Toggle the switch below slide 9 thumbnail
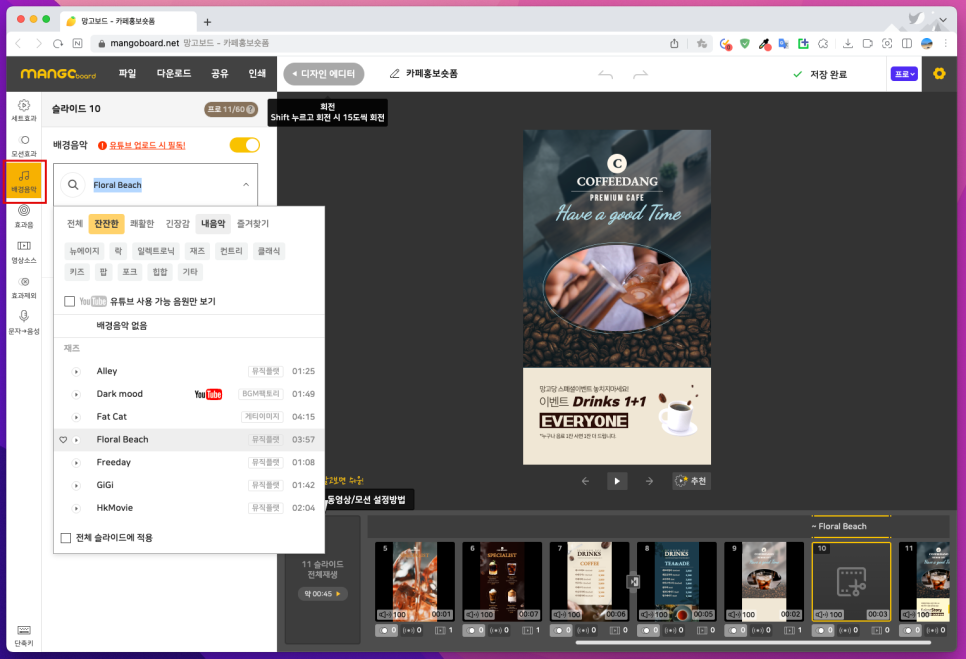Image resolution: width=966 pixels, height=659 pixels. 736,630
